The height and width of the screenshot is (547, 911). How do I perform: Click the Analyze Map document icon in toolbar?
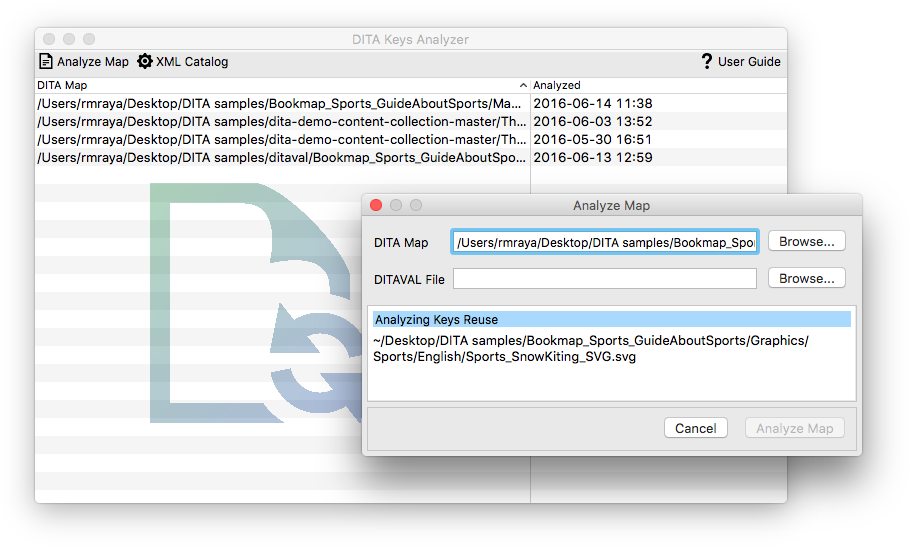pyautogui.click(x=45, y=61)
